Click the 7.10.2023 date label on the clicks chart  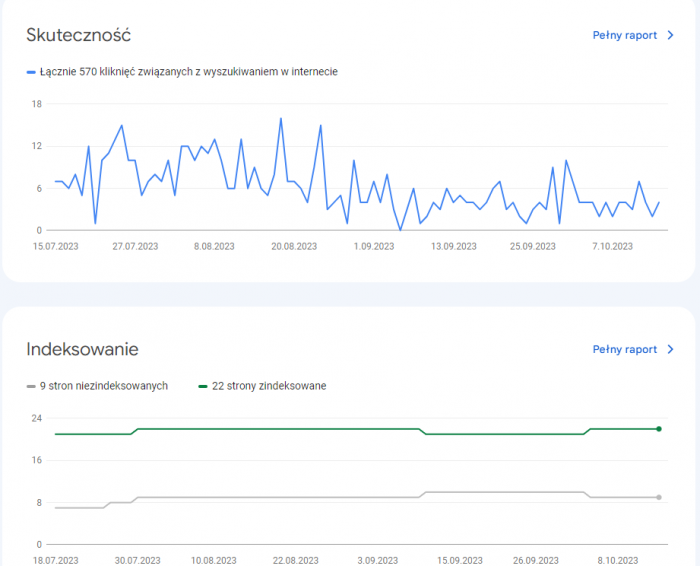(x=612, y=246)
